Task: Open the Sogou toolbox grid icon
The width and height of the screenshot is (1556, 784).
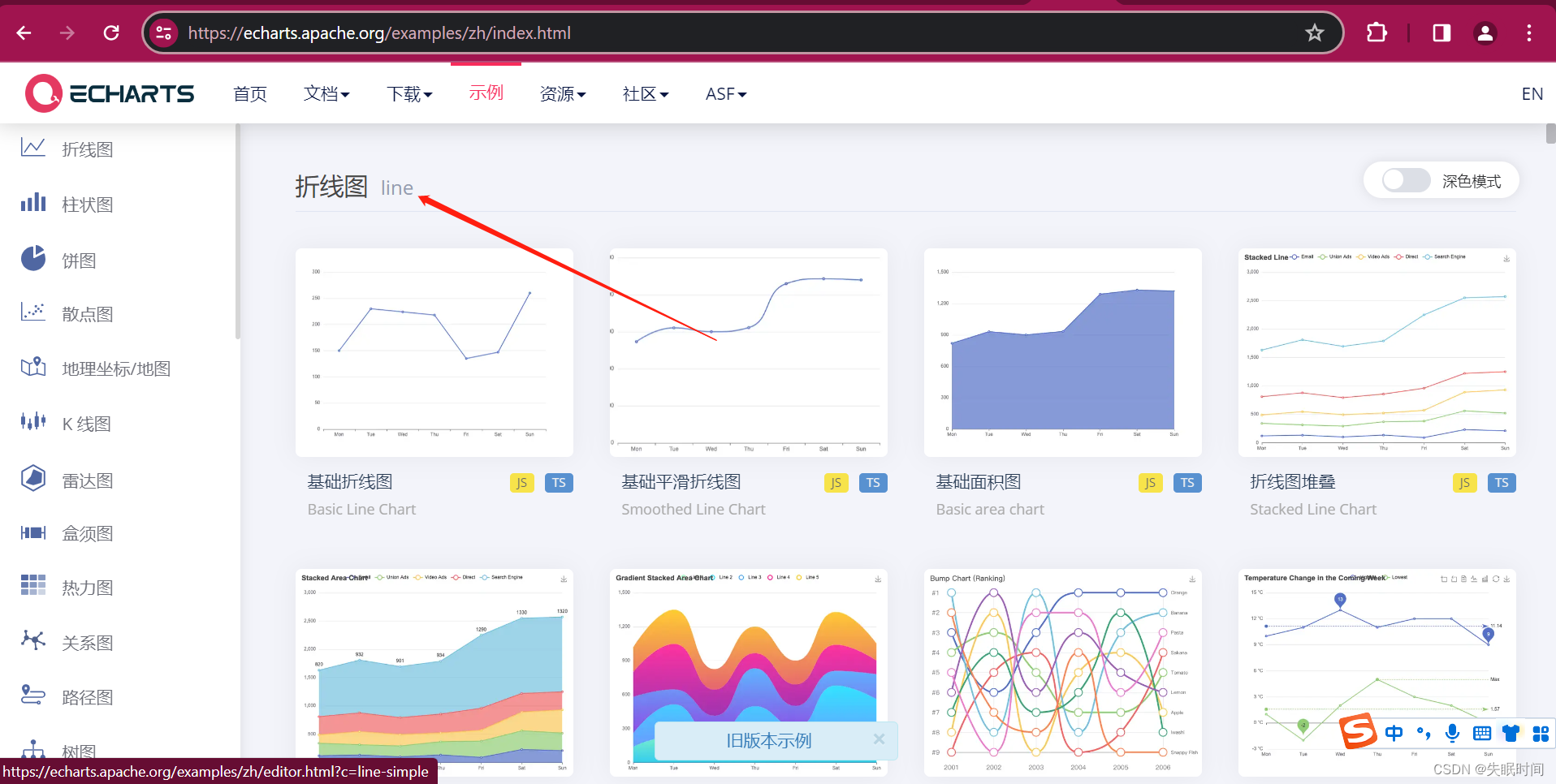Action: (x=1541, y=734)
